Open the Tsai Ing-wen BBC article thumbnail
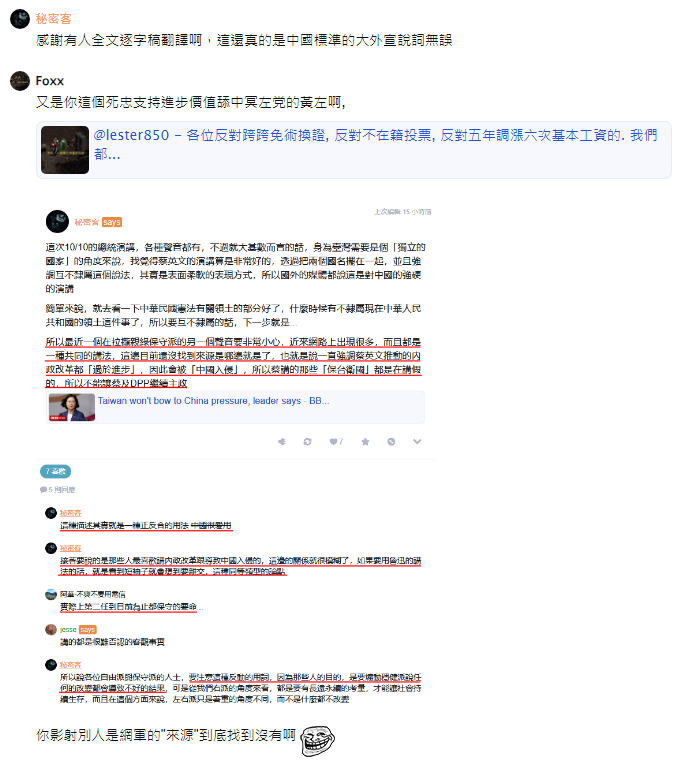687x771 pixels. 72,407
